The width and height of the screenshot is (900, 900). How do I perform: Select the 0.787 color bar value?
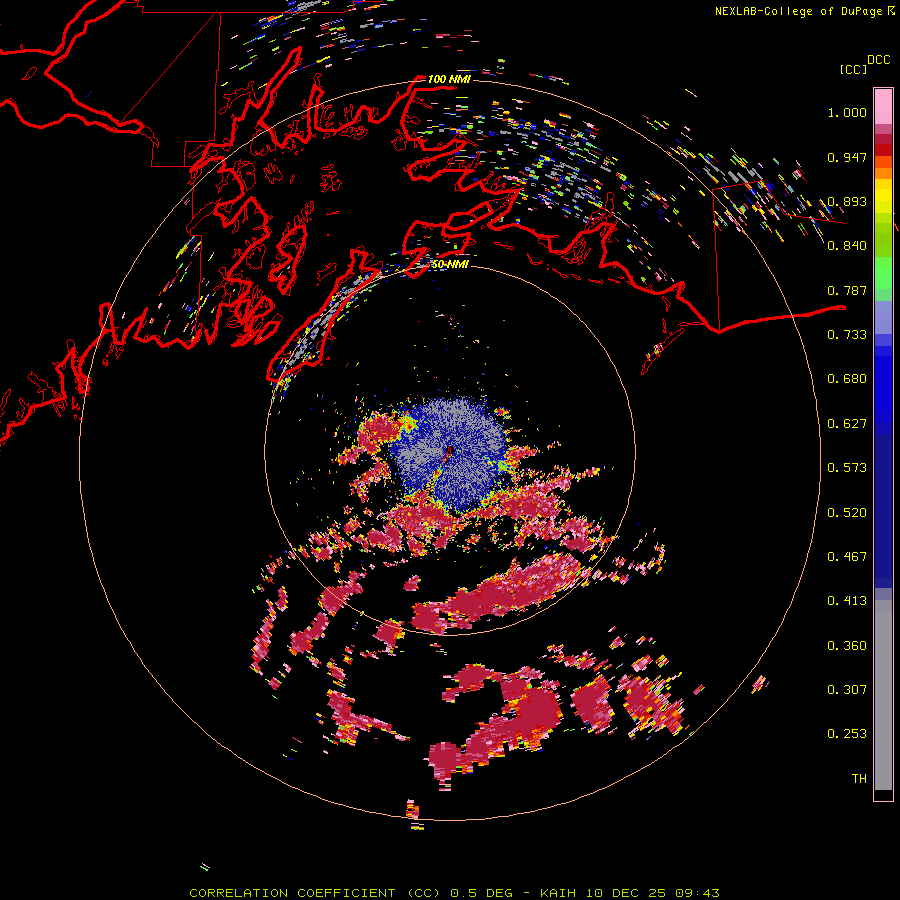click(847, 290)
